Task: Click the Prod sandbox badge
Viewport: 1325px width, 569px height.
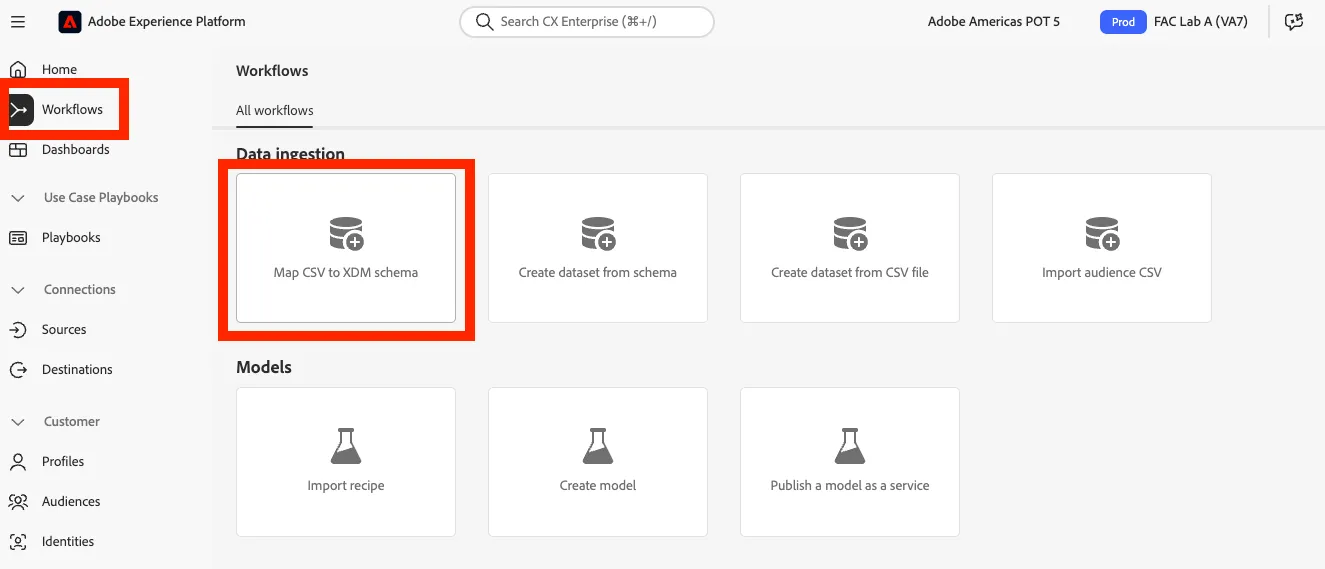Action: coord(1123,22)
